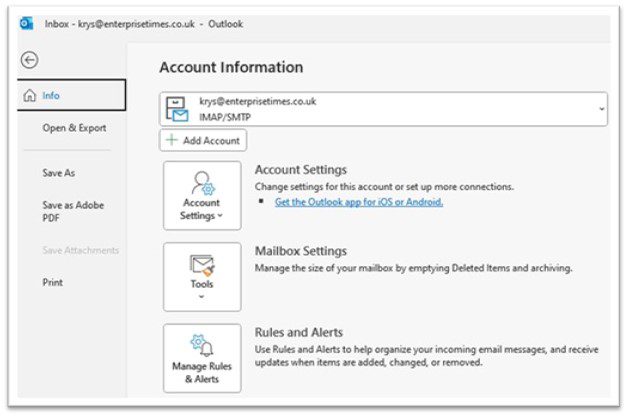The height and width of the screenshot is (417, 628).
Task: Click the Rules and Alerts heading
Action: pyautogui.click(x=299, y=332)
